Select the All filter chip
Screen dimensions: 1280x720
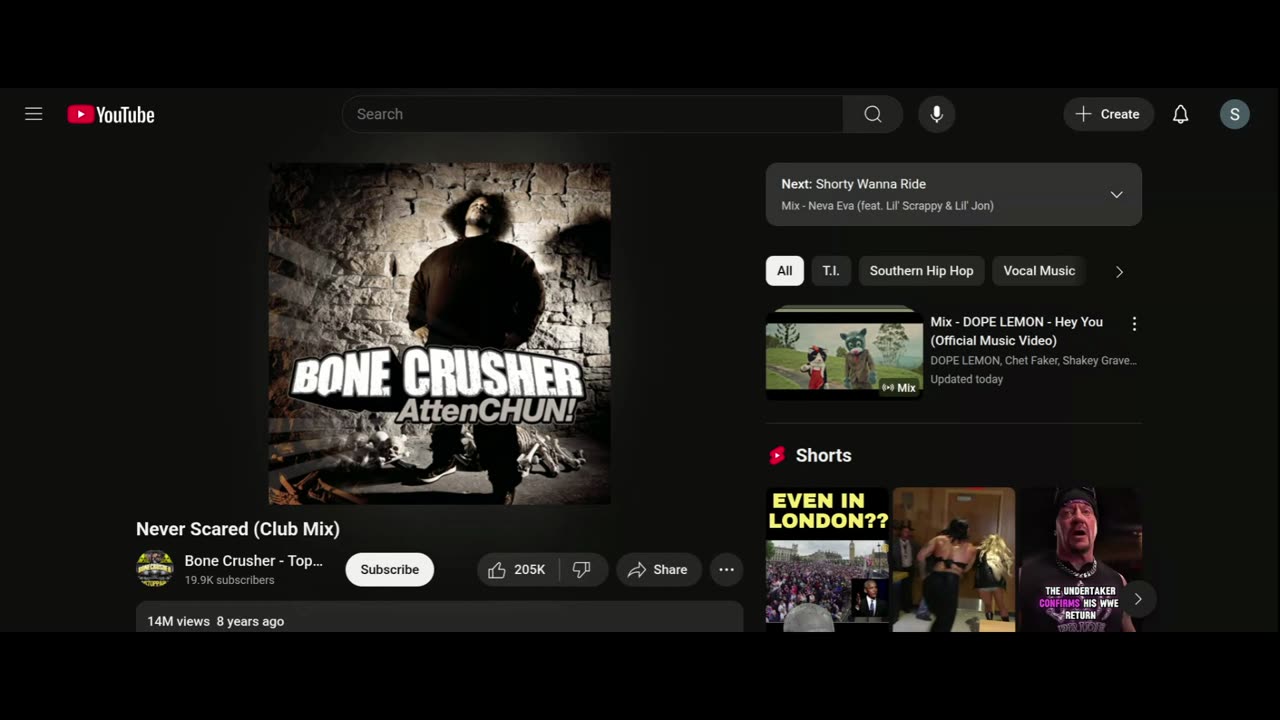[x=785, y=271]
